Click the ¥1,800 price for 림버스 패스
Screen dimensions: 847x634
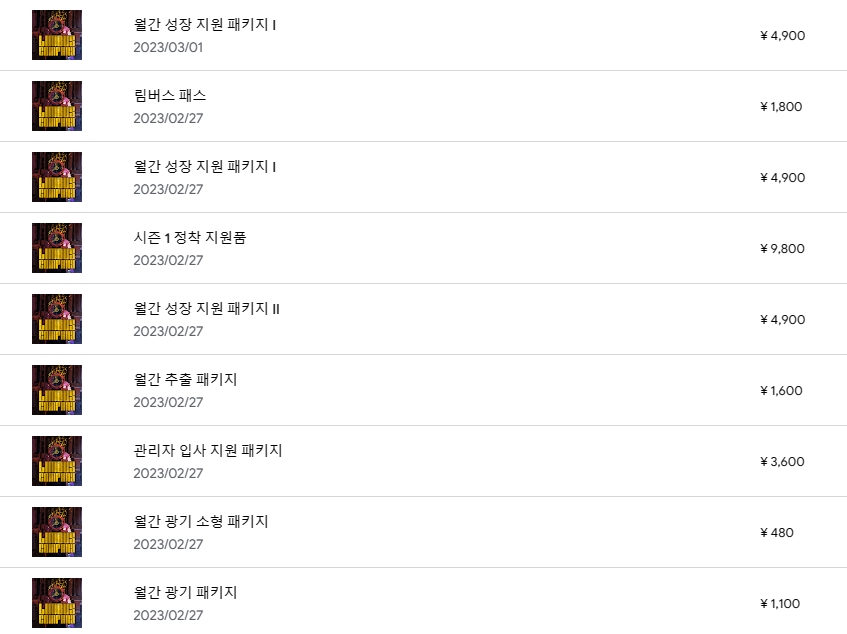click(781, 107)
